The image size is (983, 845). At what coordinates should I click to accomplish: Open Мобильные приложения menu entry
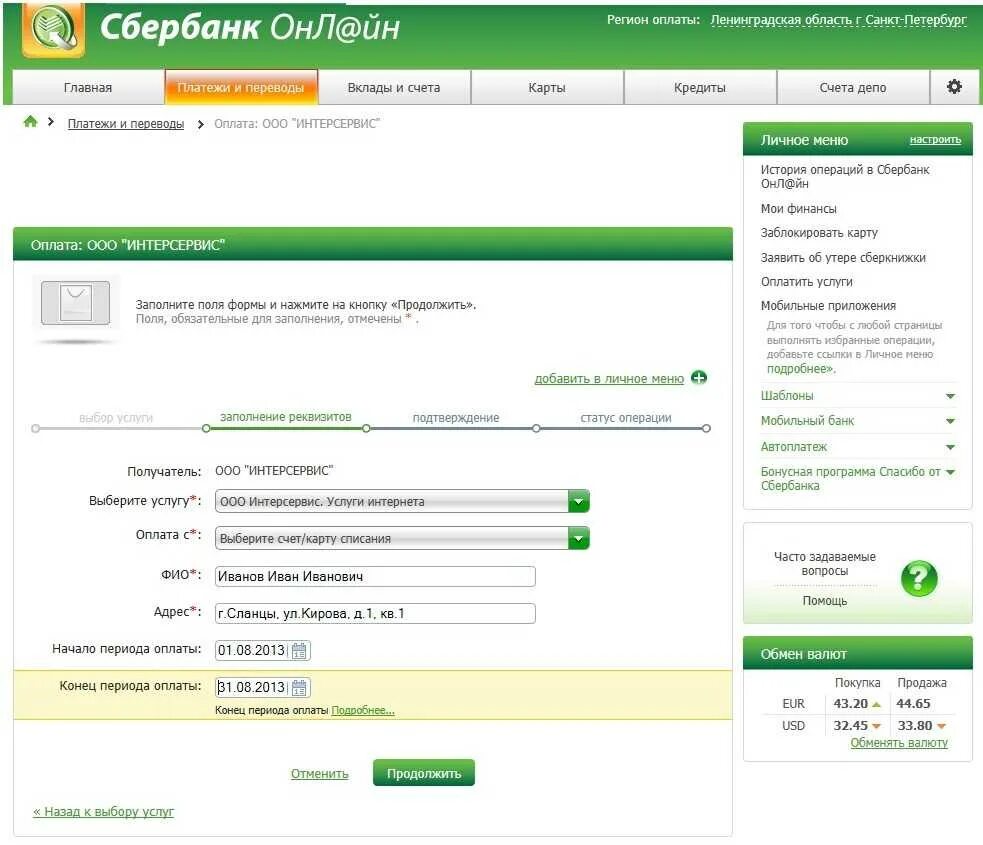tap(828, 305)
